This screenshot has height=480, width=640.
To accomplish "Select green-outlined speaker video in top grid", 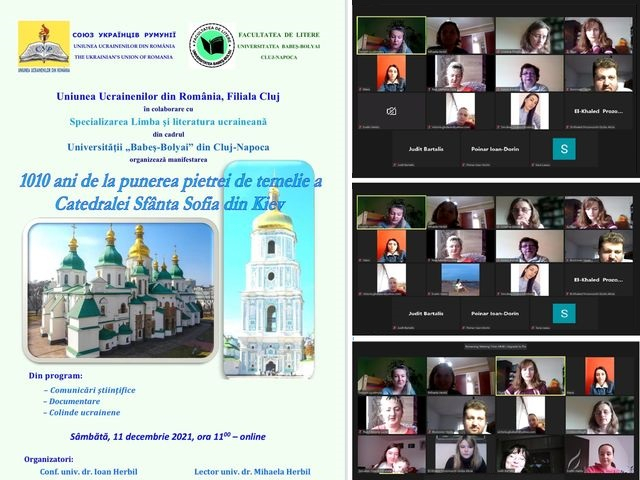I will tap(391, 36).
